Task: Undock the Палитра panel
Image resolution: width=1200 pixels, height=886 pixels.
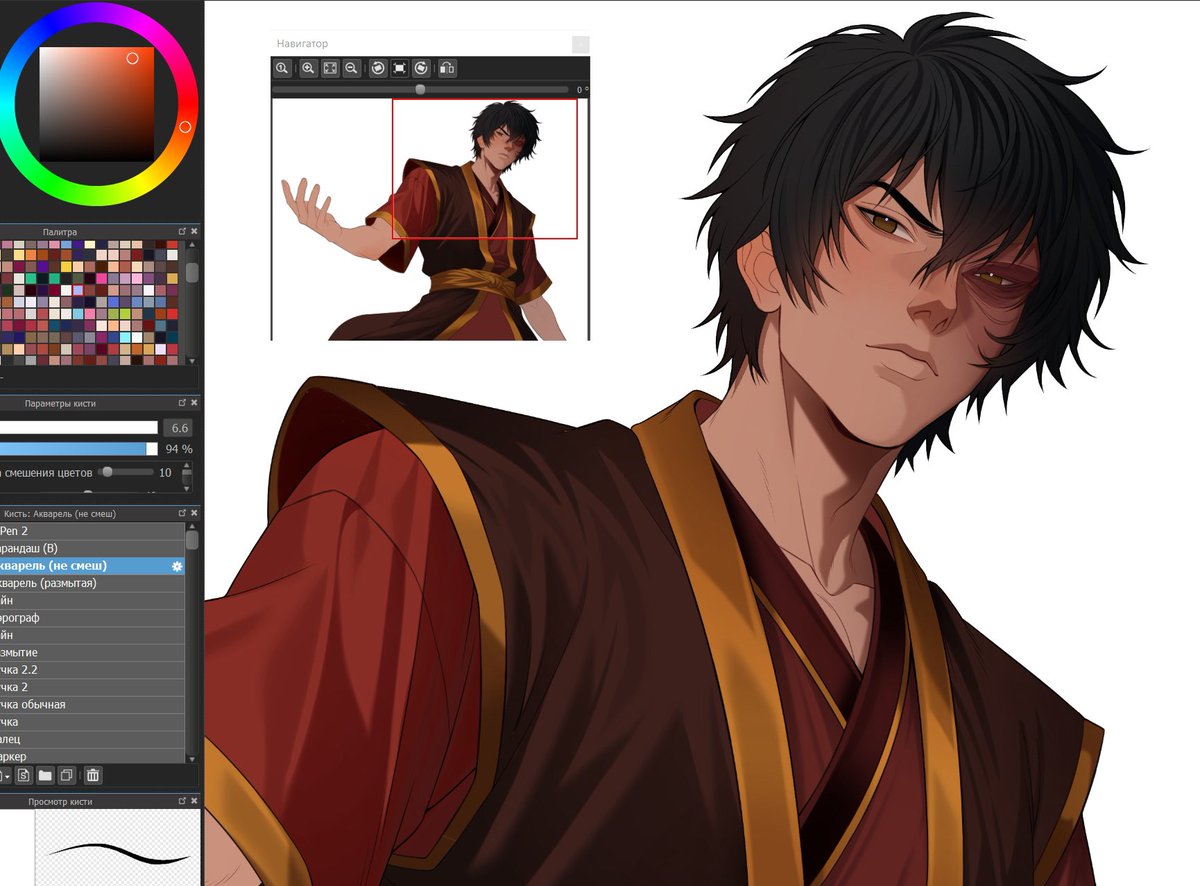Action: tap(182, 232)
